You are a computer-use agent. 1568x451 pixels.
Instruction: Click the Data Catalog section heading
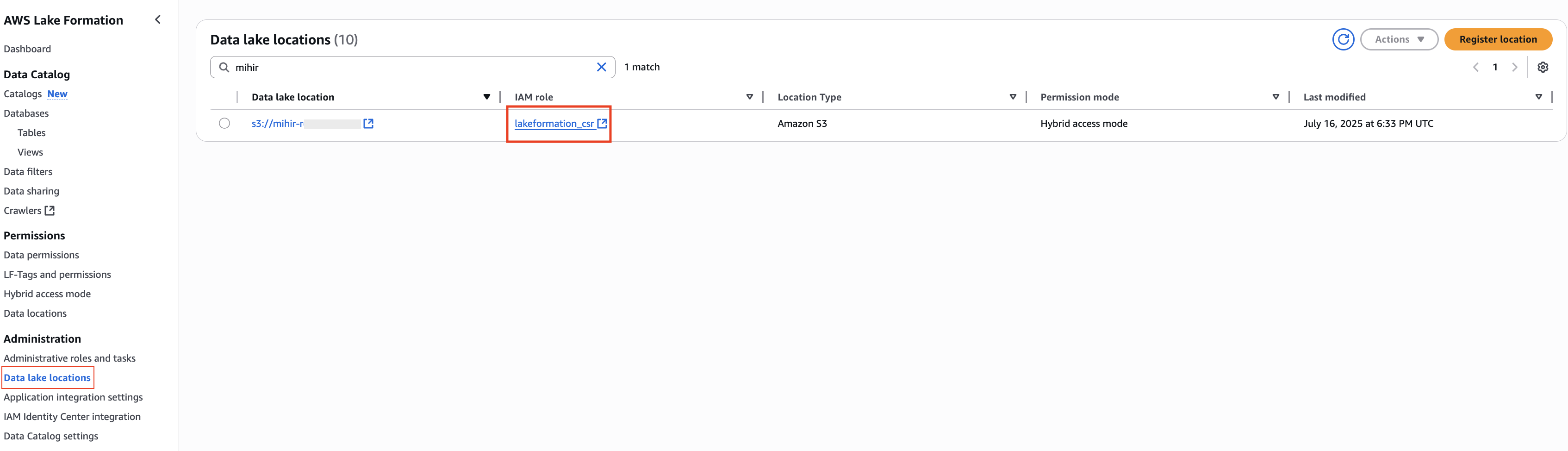(x=37, y=74)
